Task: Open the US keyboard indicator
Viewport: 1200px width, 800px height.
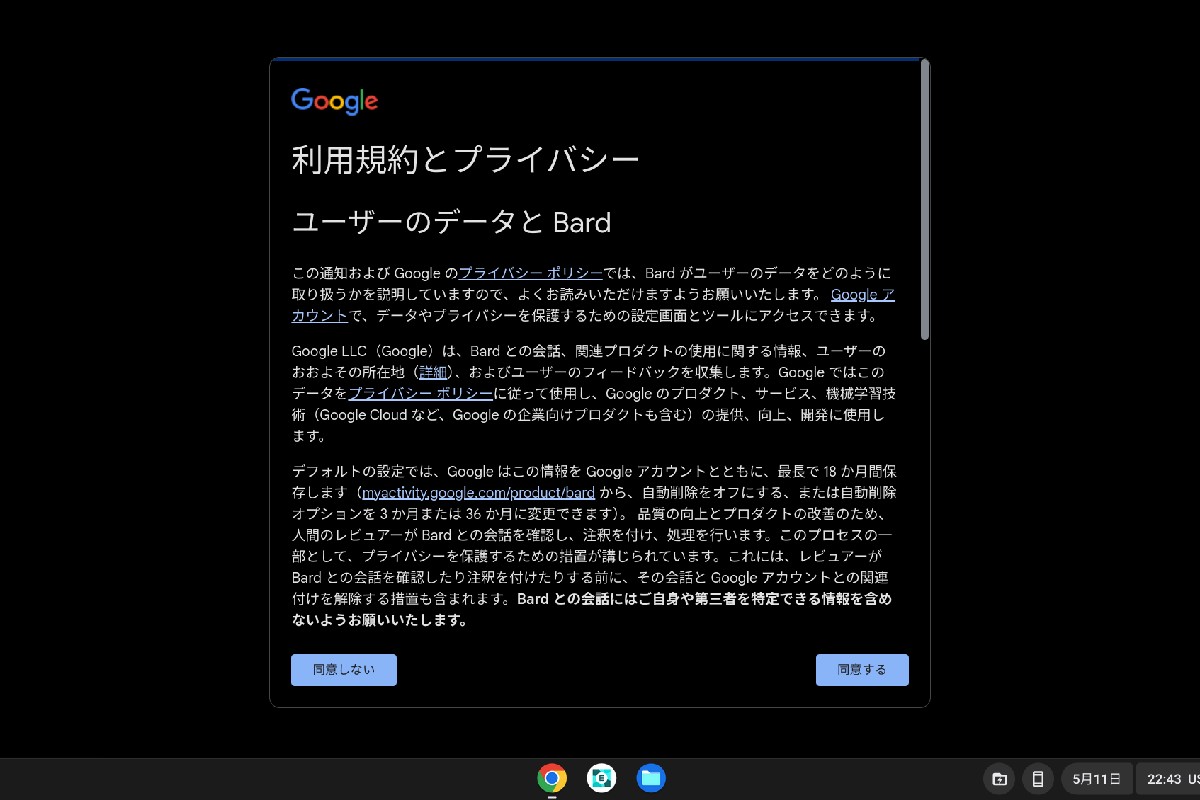Action: (x=1194, y=778)
